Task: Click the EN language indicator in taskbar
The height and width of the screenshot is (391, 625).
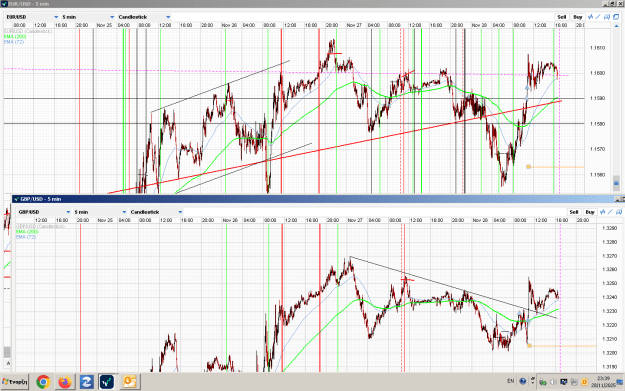Action: coord(511,381)
